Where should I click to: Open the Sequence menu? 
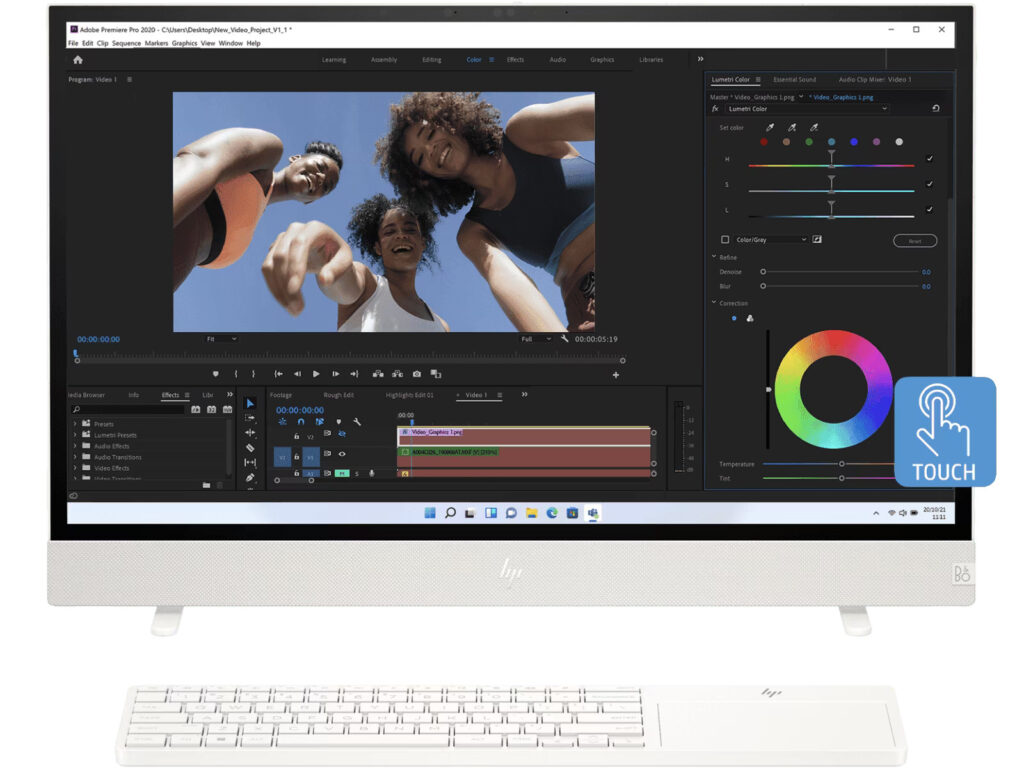pos(126,43)
